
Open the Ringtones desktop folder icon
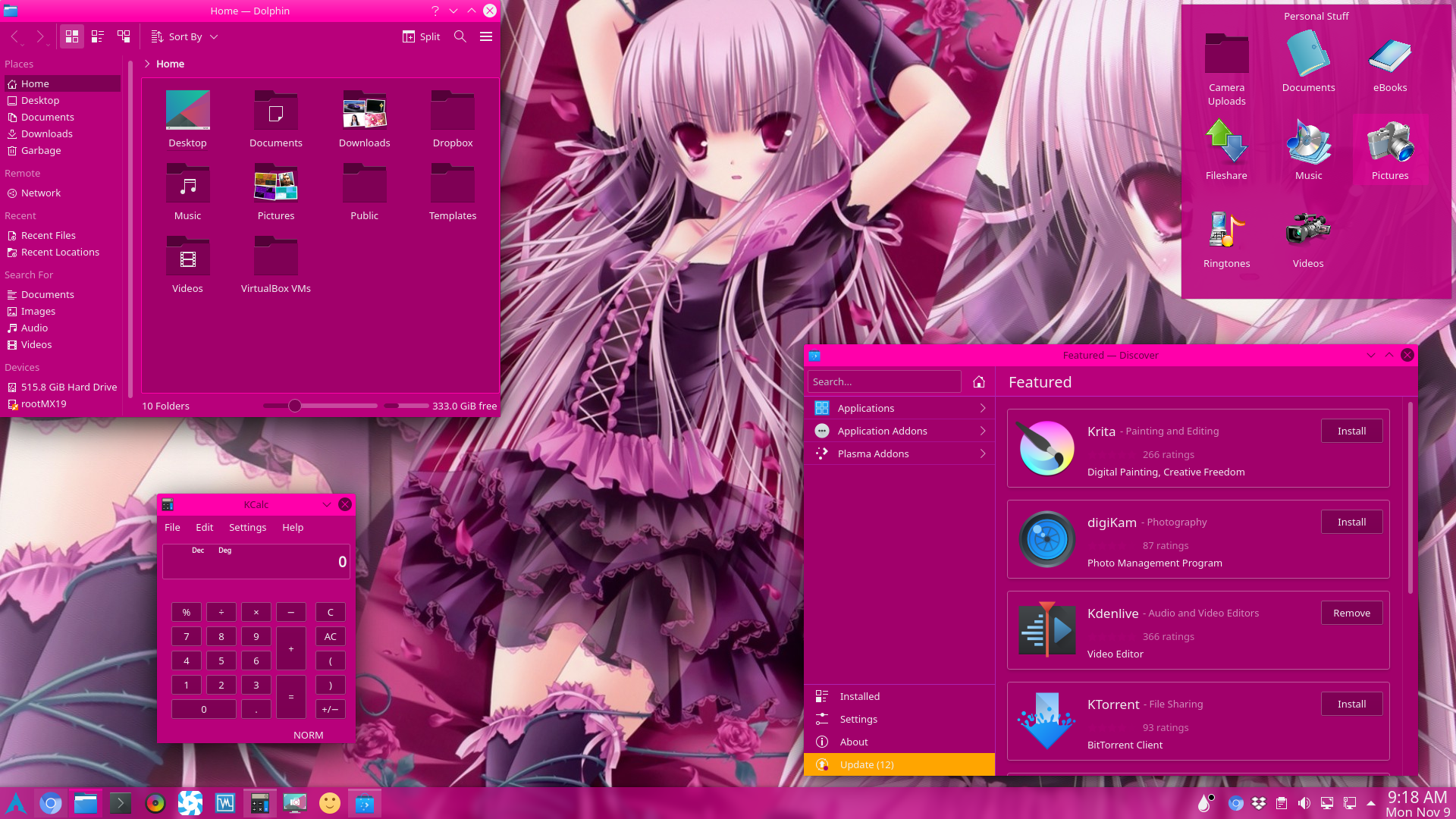pos(1226,239)
